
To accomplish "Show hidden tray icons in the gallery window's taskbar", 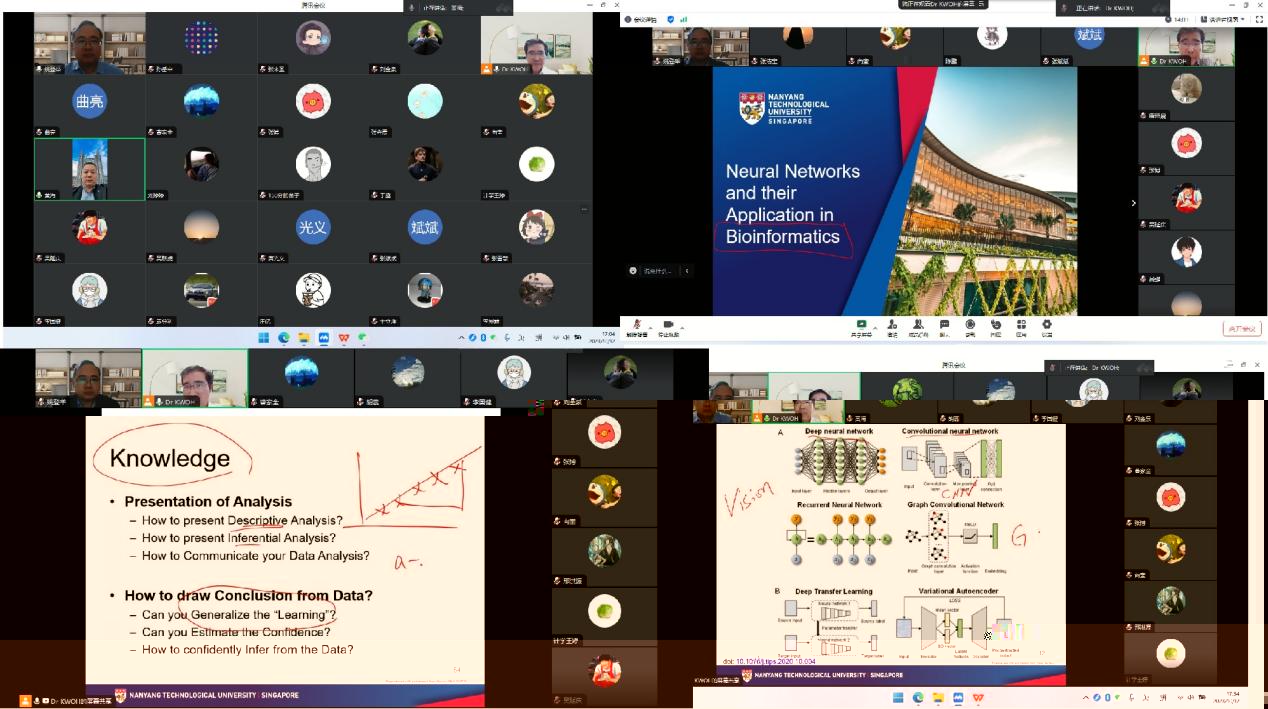I will 461,338.
